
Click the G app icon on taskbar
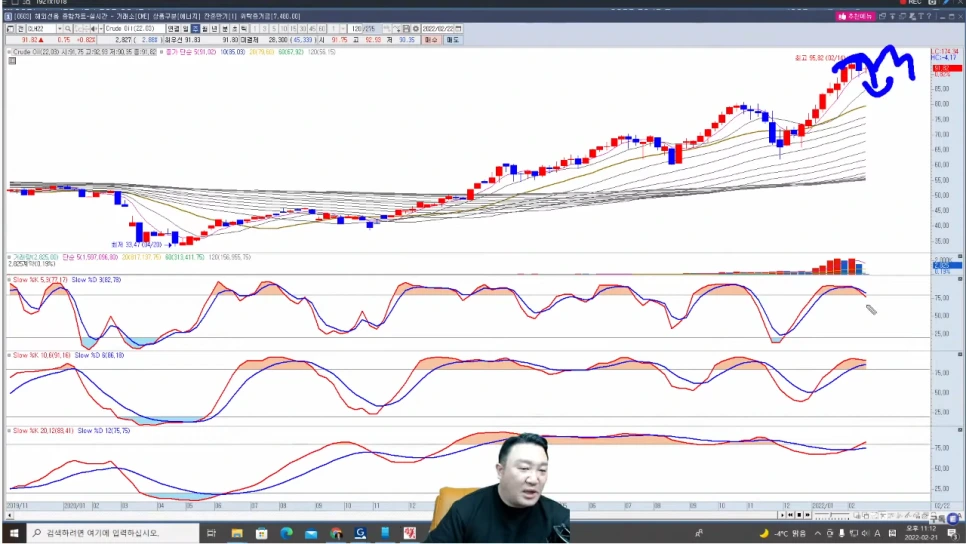[360, 533]
